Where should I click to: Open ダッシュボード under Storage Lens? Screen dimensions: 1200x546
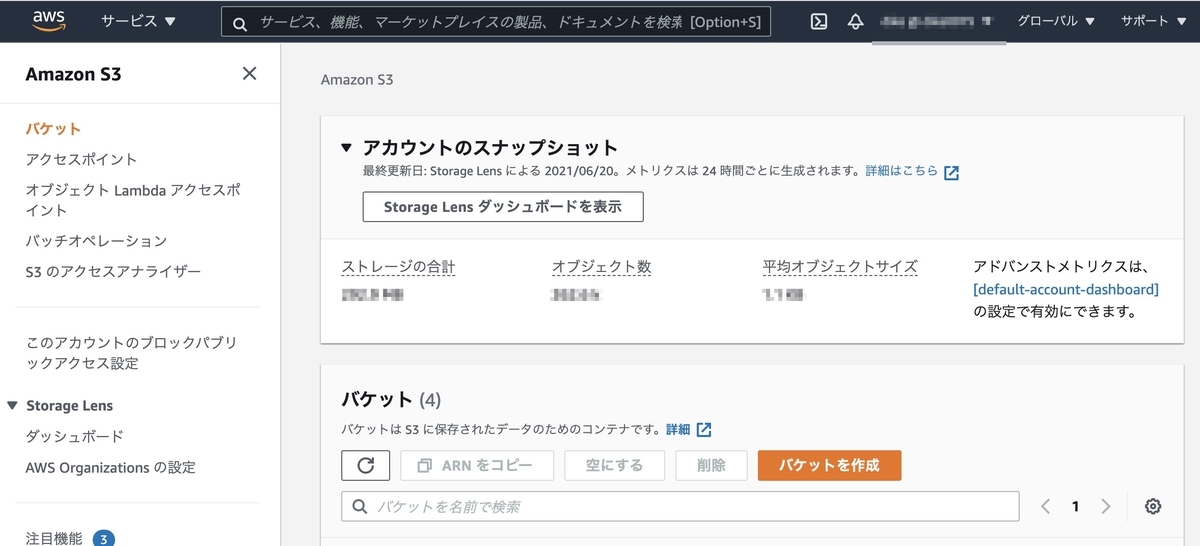click(x=75, y=437)
